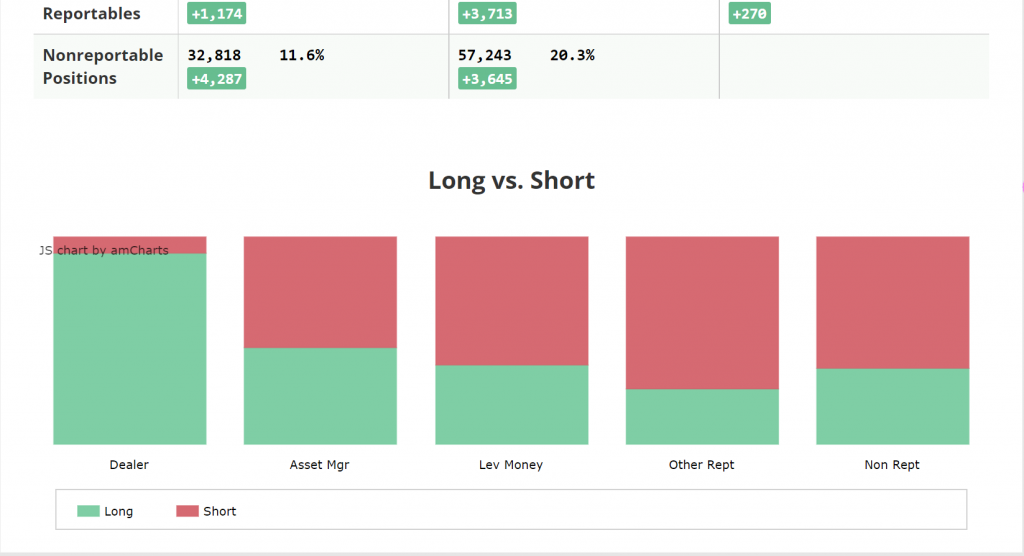1024x556 pixels.
Task: Click the +4,287 change badge
Action: coord(217,78)
